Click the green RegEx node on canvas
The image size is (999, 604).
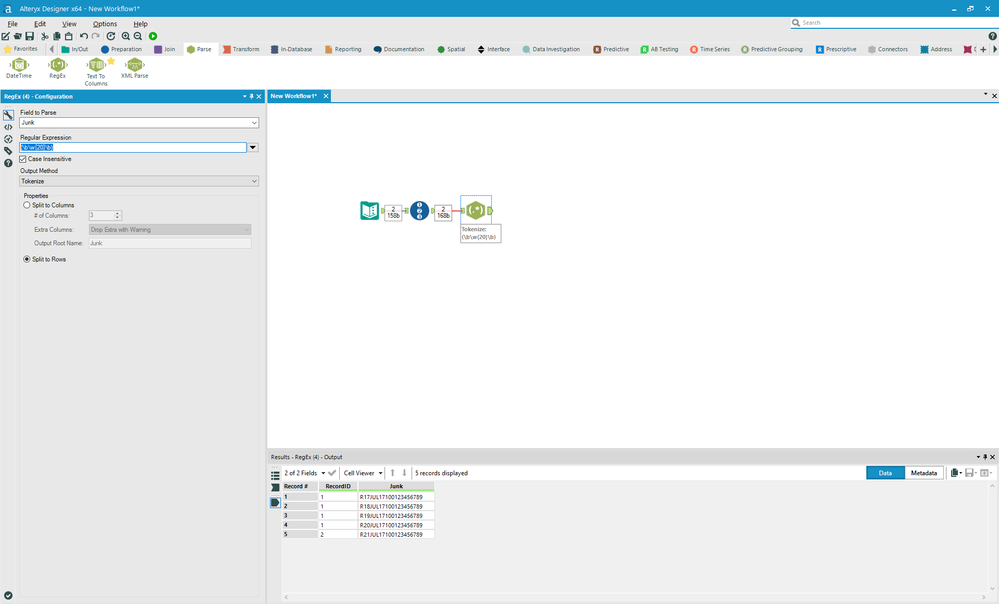(x=475, y=210)
